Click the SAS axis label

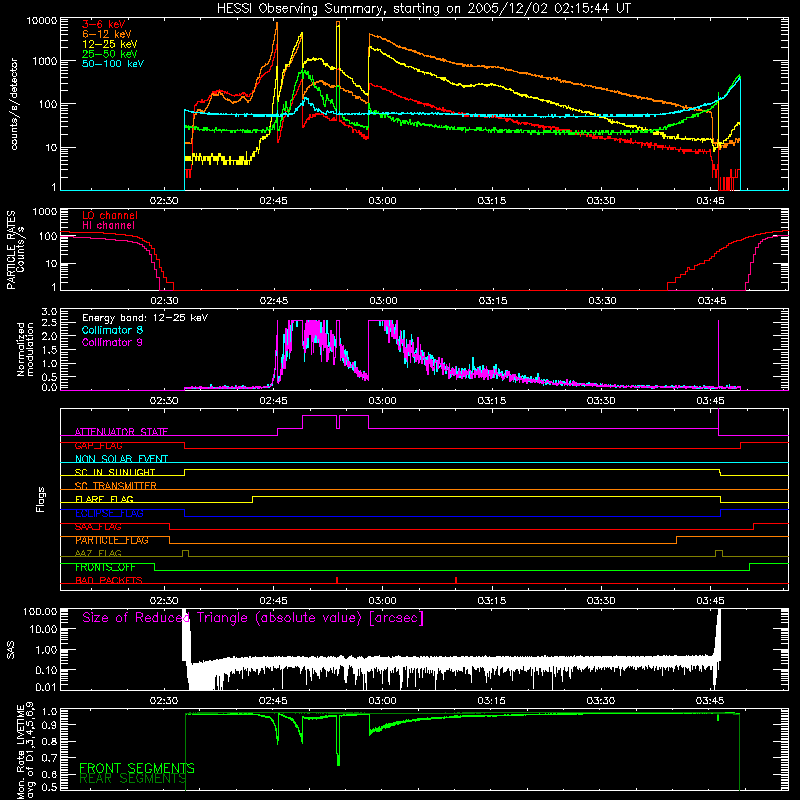point(11,650)
